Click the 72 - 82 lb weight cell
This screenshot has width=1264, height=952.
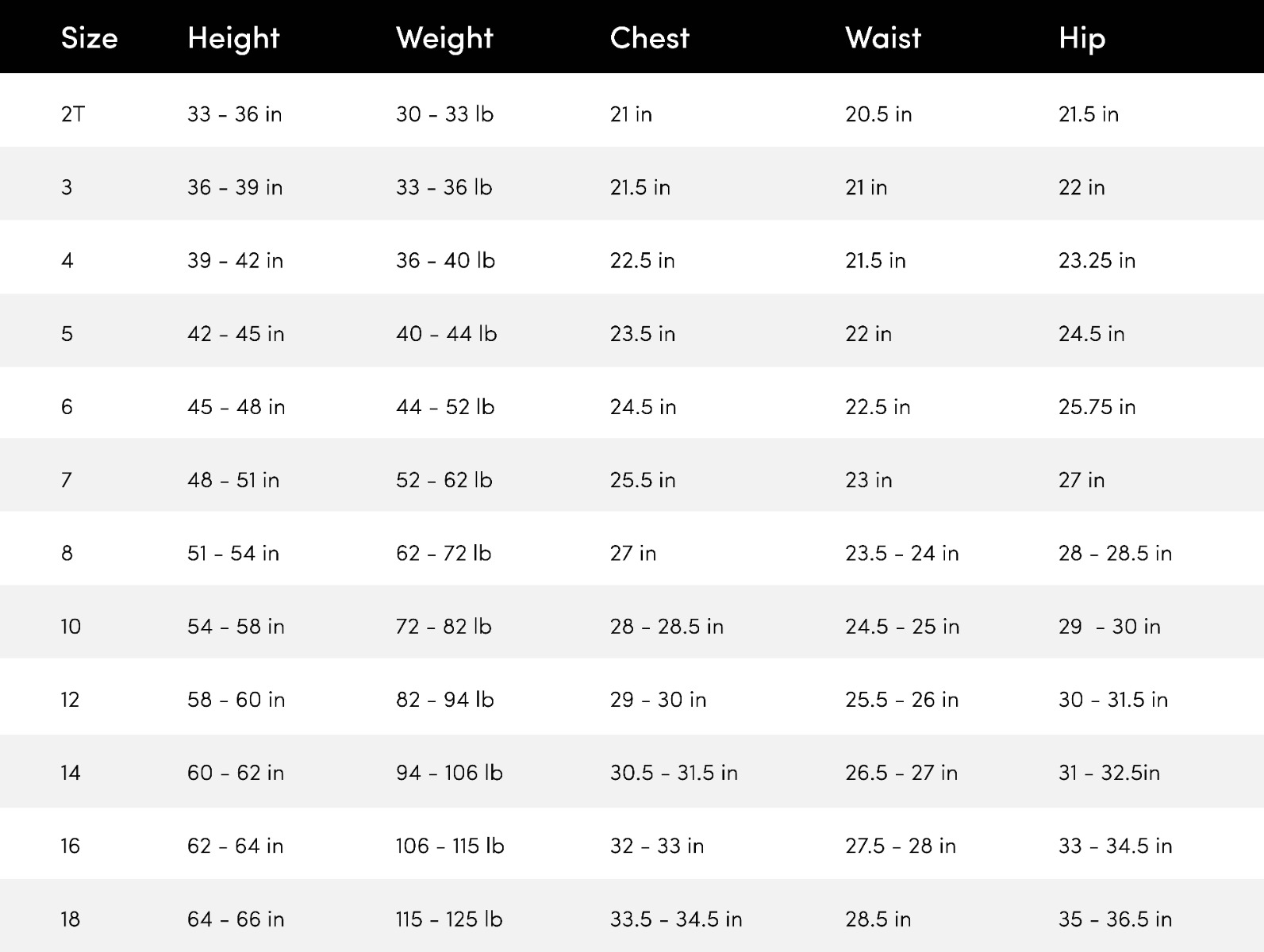coord(444,627)
